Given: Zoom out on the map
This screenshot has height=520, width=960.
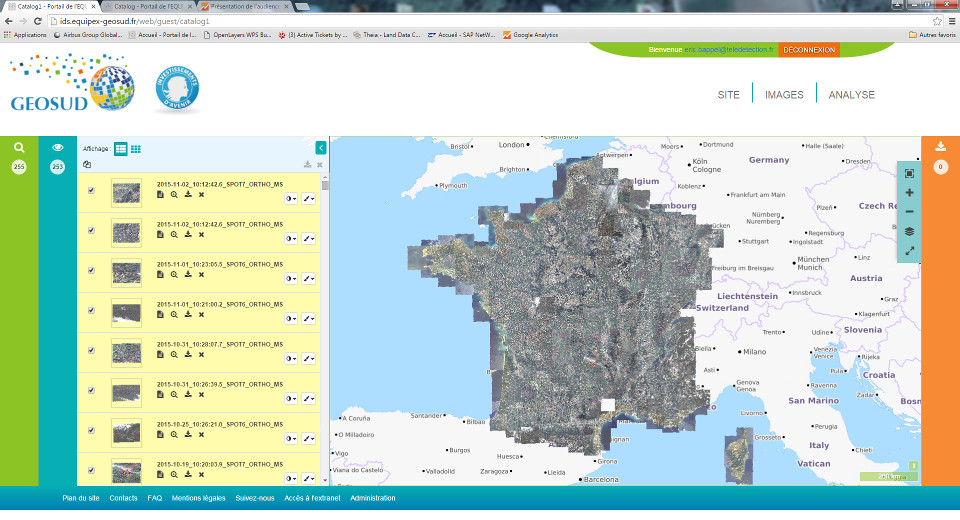Looking at the screenshot, I should pos(909,211).
